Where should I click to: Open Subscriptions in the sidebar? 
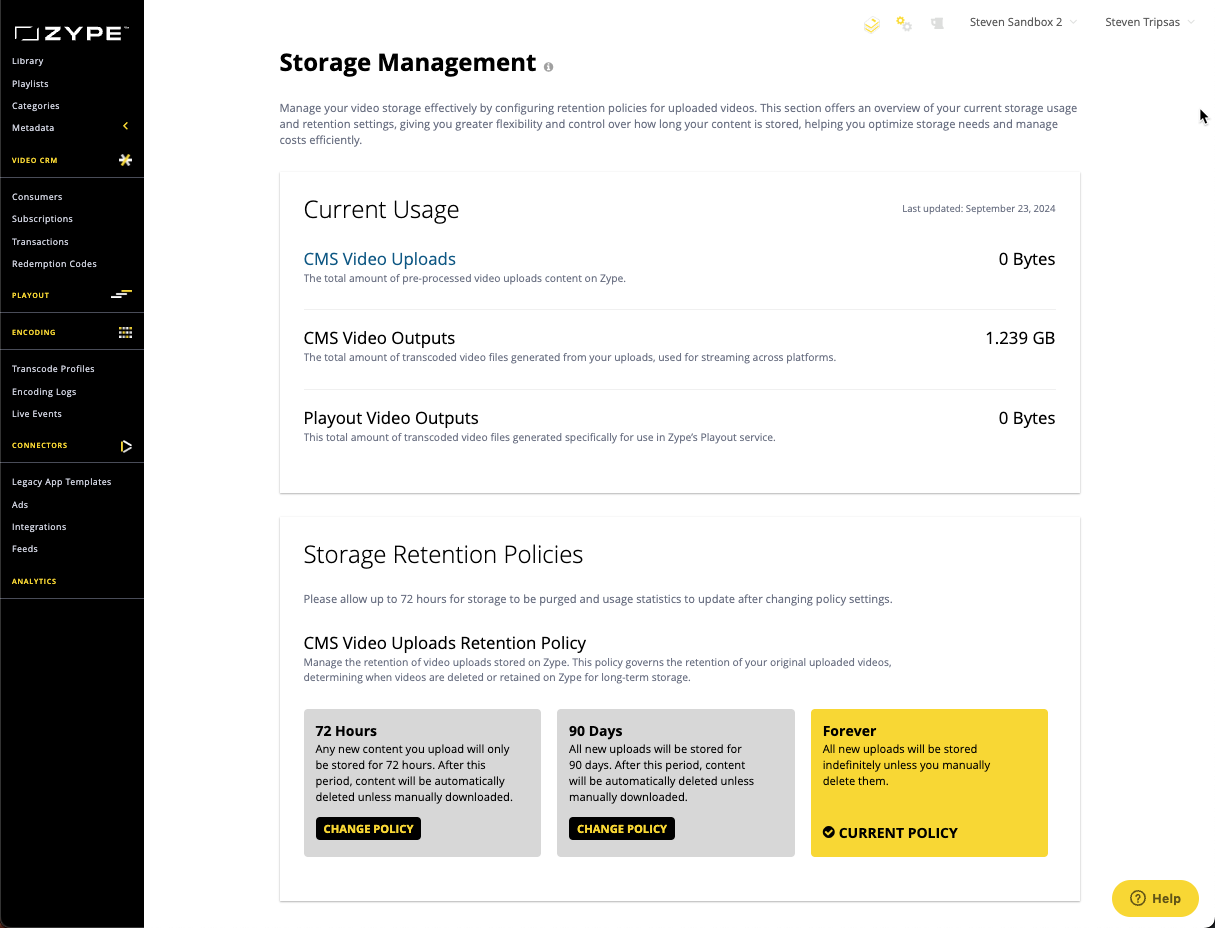(x=42, y=219)
